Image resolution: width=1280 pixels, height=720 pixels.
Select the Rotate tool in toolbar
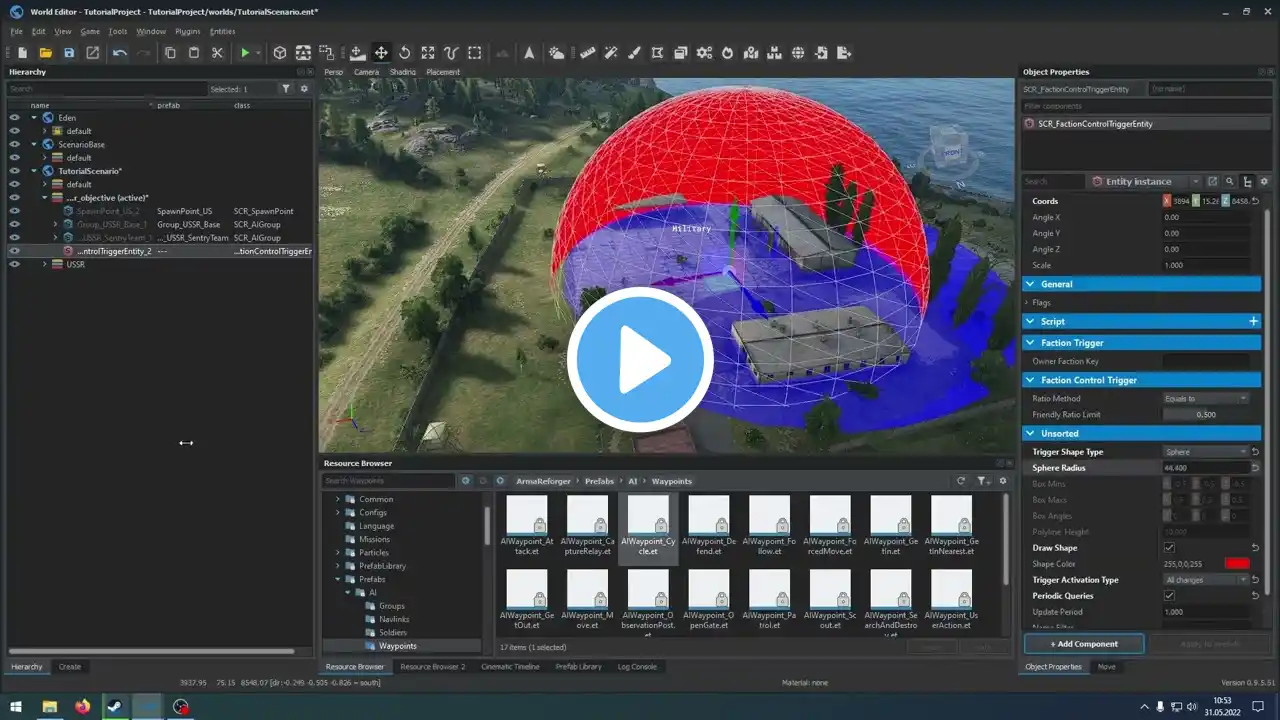(x=404, y=53)
